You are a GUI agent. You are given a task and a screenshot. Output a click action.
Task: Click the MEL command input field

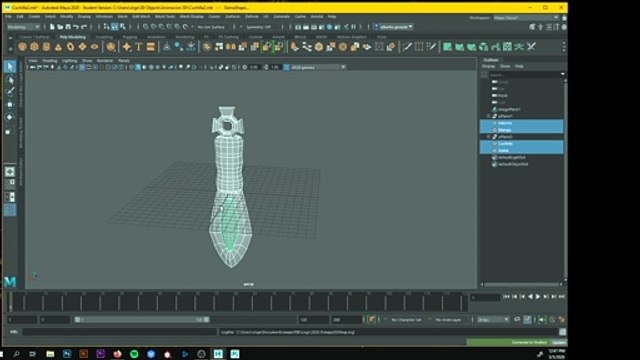(119, 332)
